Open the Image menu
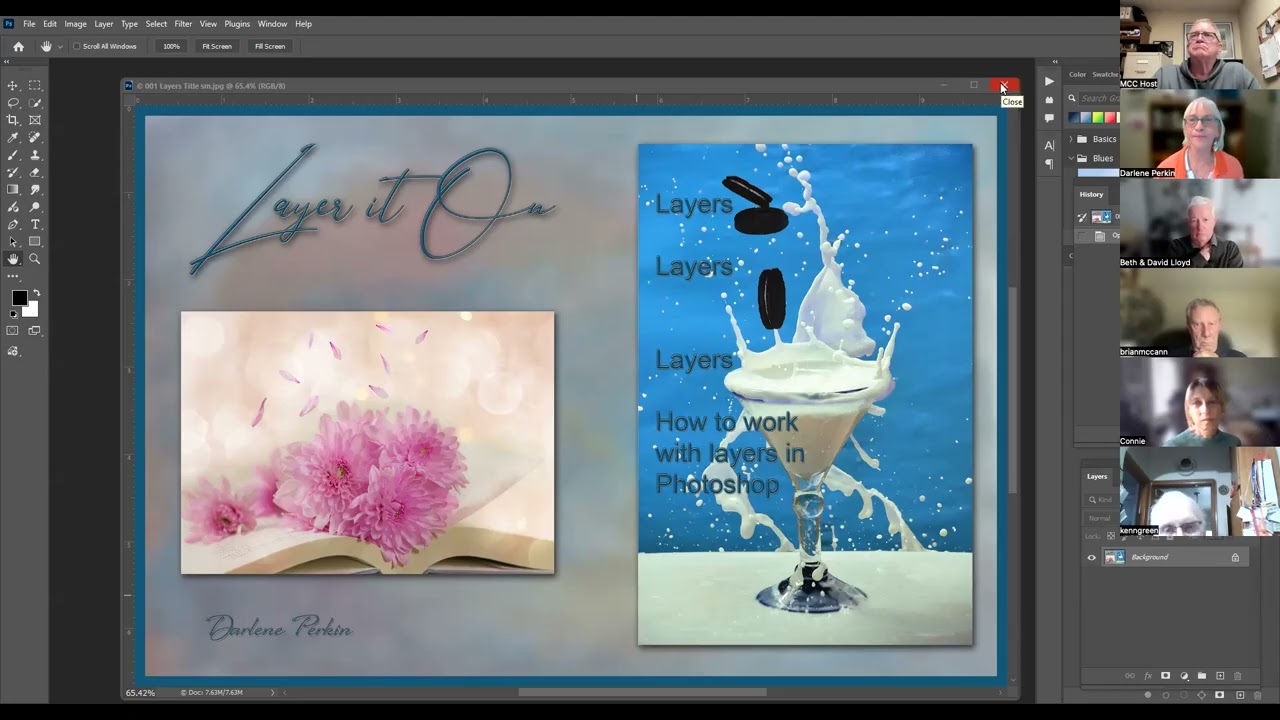 (x=75, y=24)
